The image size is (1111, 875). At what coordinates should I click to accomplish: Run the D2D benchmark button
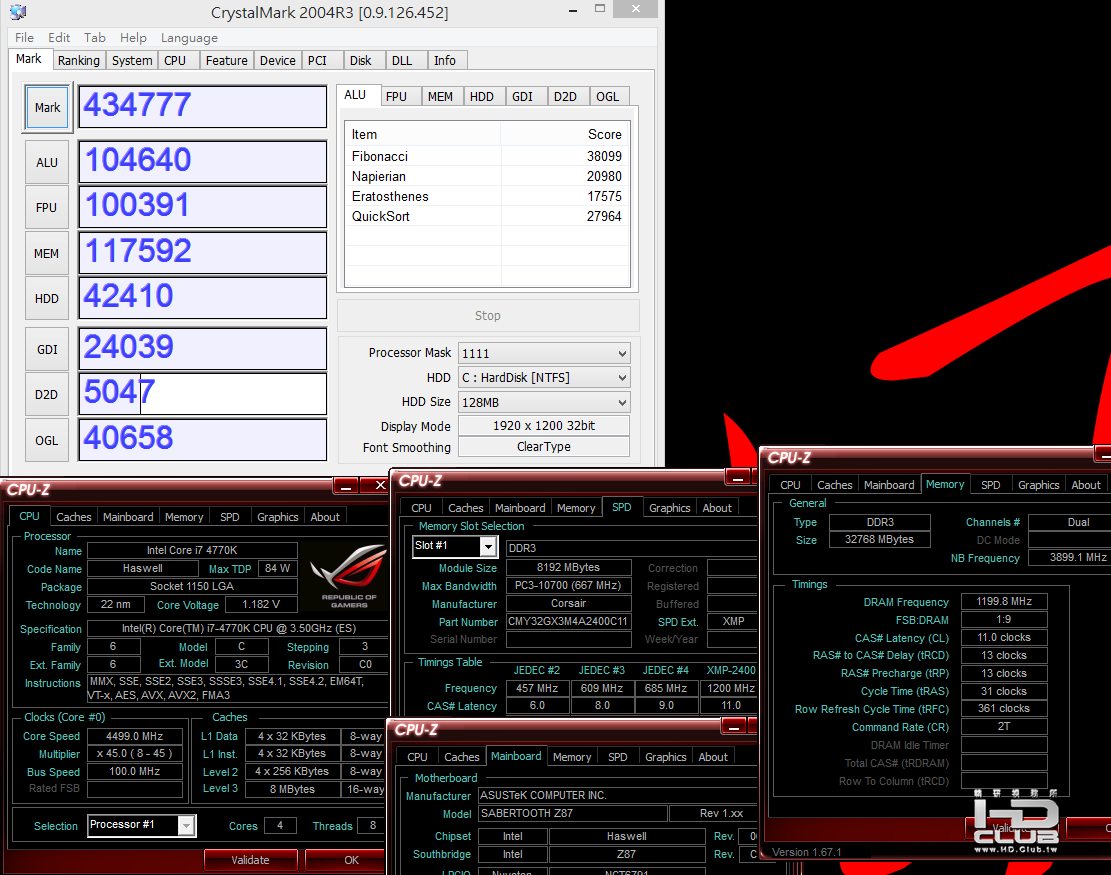[x=47, y=395]
